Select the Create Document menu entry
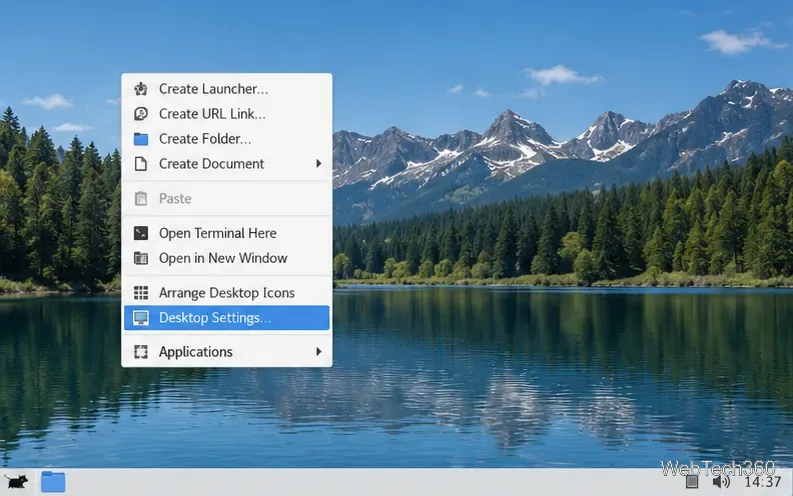Image resolution: width=793 pixels, height=496 pixels. pyautogui.click(x=227, y=164)
